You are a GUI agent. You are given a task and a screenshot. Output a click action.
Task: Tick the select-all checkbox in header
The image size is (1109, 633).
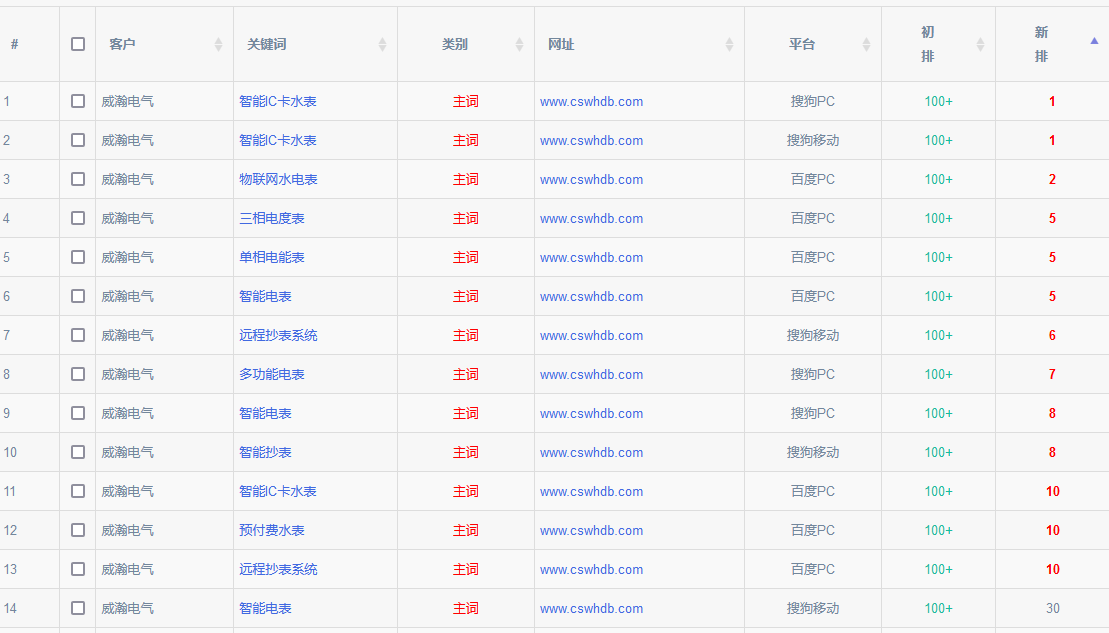[78, 44]
